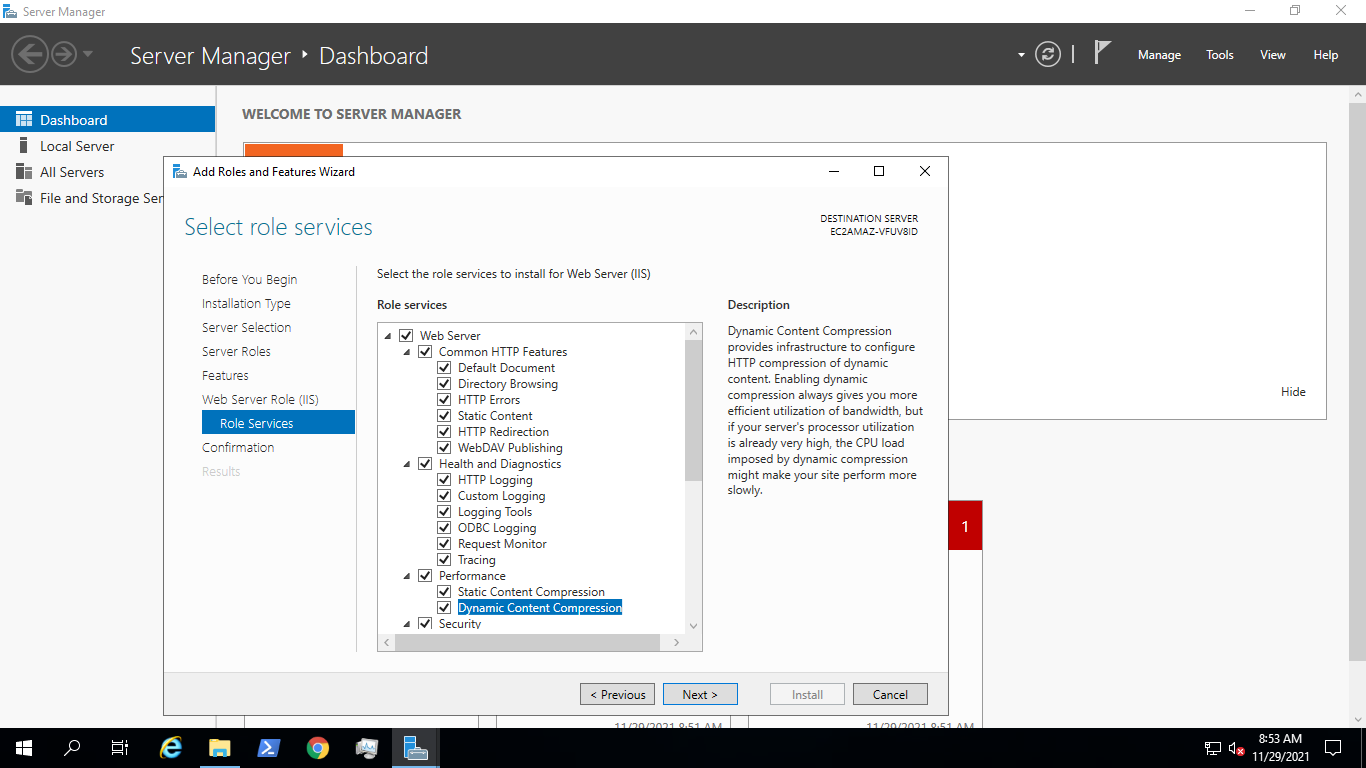The height and width of the screenshot is (768, 1366).
Task: Collapse the Health and Diagnostics node
Action: [406, 463]
